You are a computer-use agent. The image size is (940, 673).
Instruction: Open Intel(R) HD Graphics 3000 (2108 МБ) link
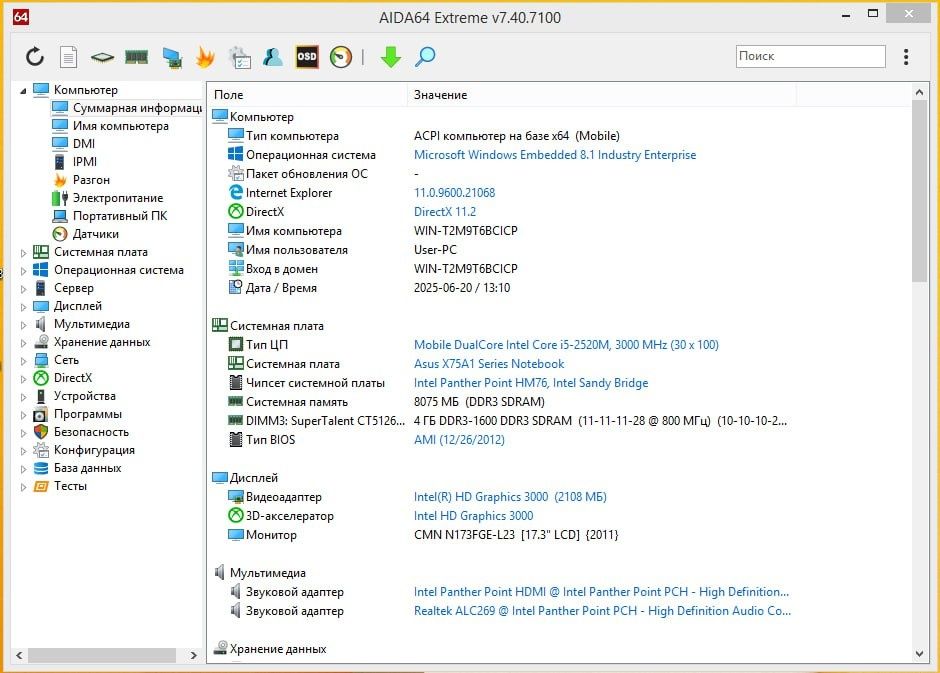510,496
